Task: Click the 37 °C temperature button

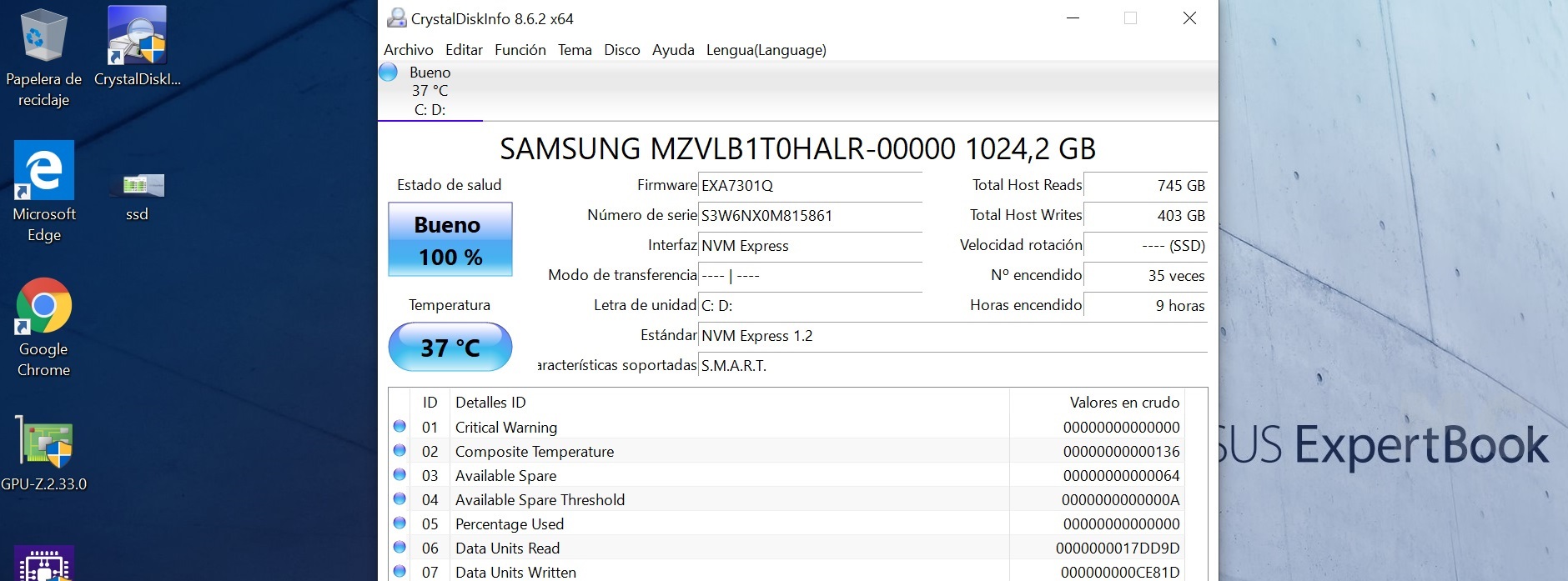Action: pyautogui.click(x=450, y=347)
